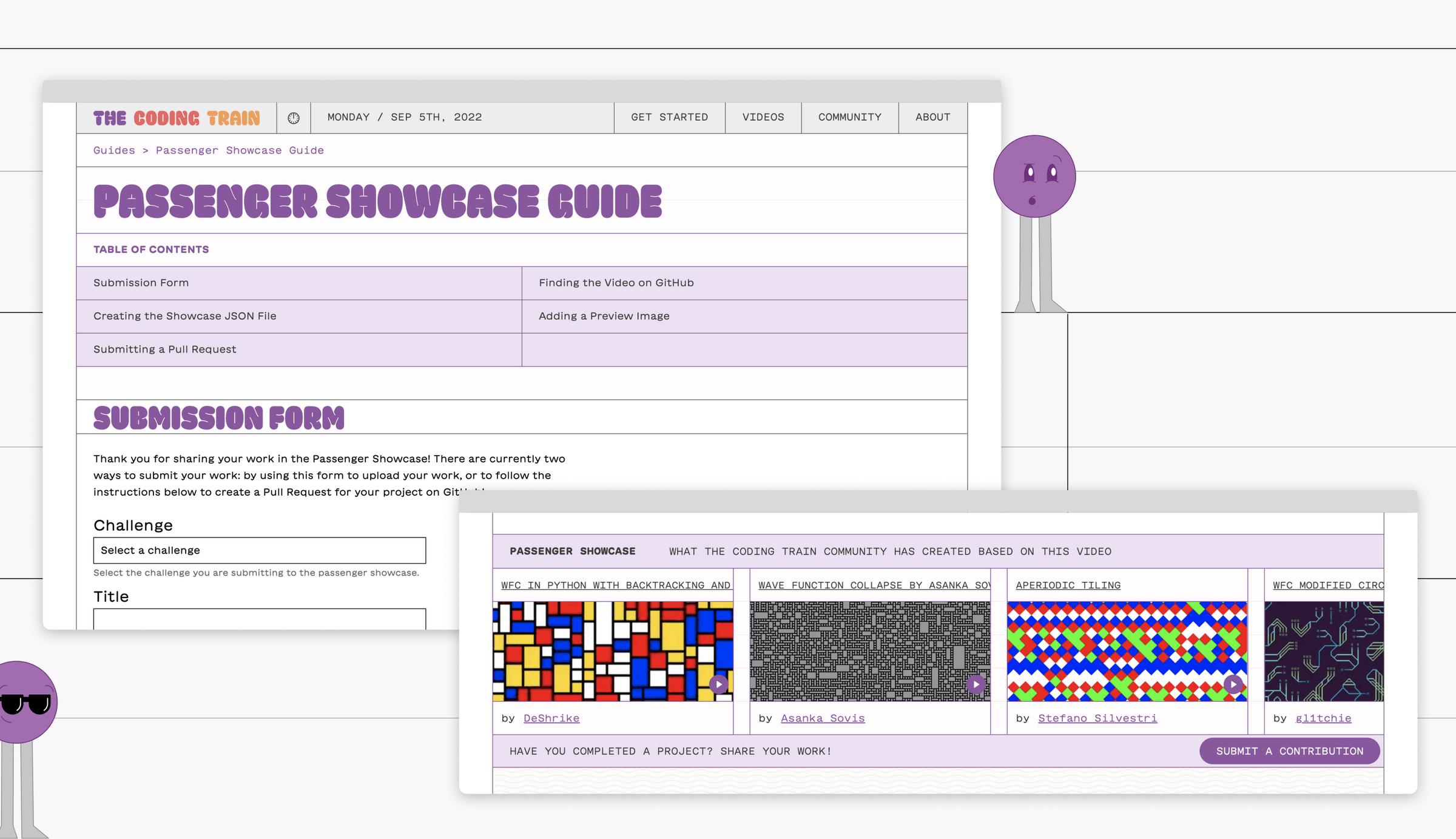Click the clock icon in the site header

[294, 117]
